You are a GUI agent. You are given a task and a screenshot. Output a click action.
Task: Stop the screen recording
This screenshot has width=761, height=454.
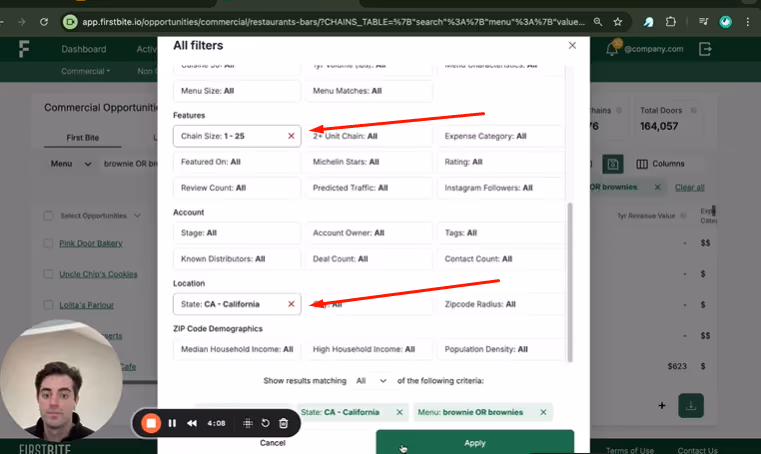click(151, 423)
